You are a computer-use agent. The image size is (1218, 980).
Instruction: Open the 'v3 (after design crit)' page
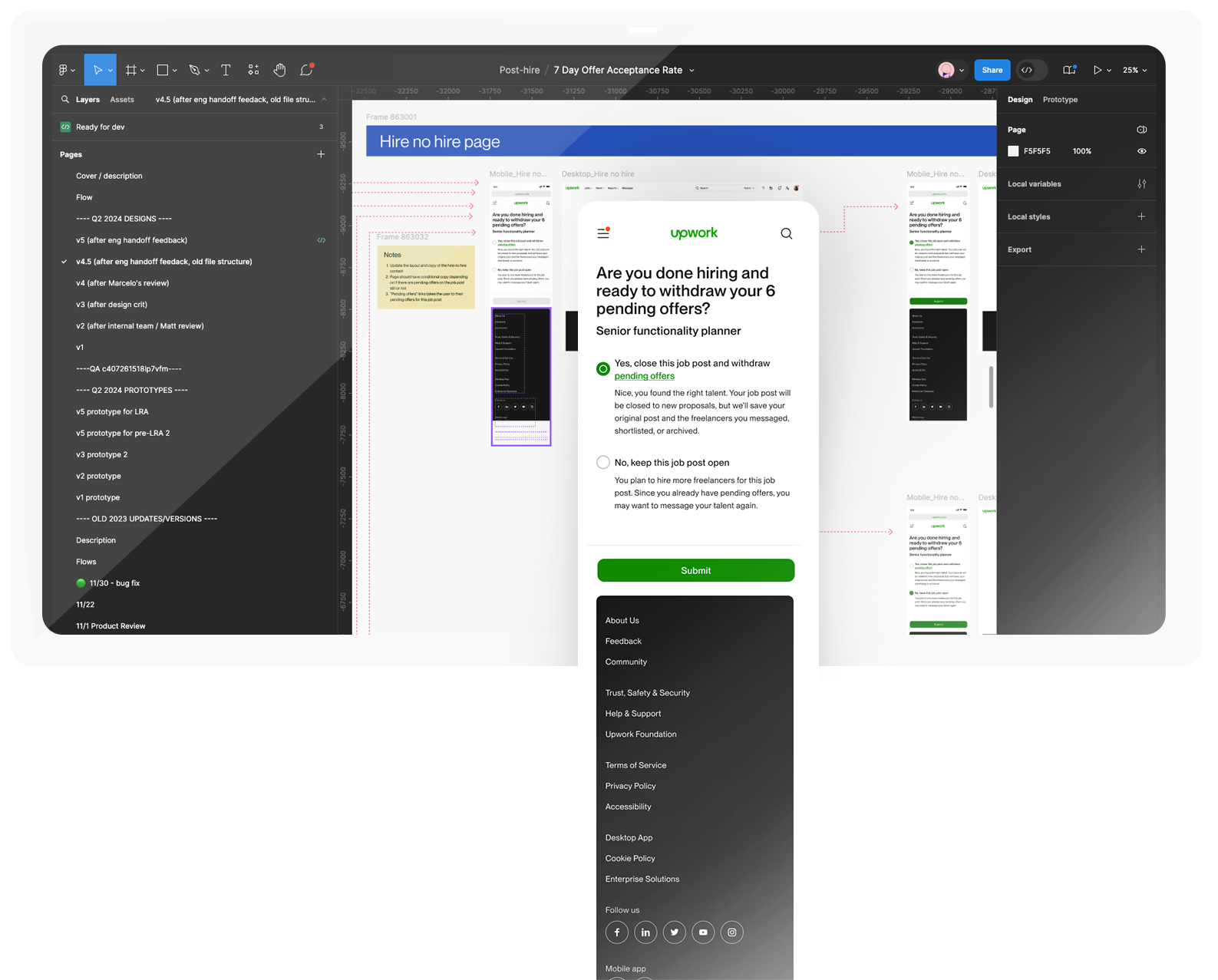[x=111, y=305]
